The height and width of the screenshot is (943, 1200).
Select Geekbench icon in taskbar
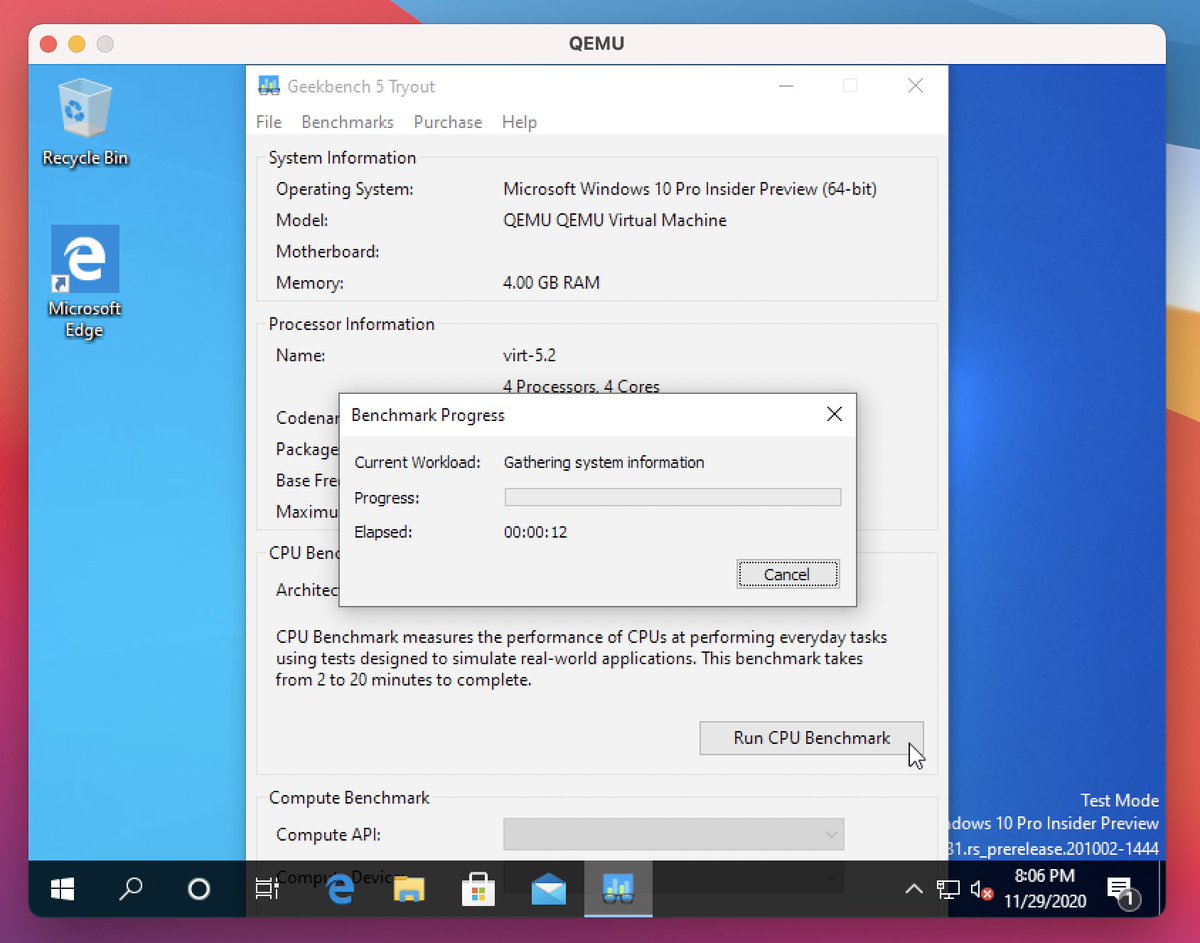(x=617, y=888)
